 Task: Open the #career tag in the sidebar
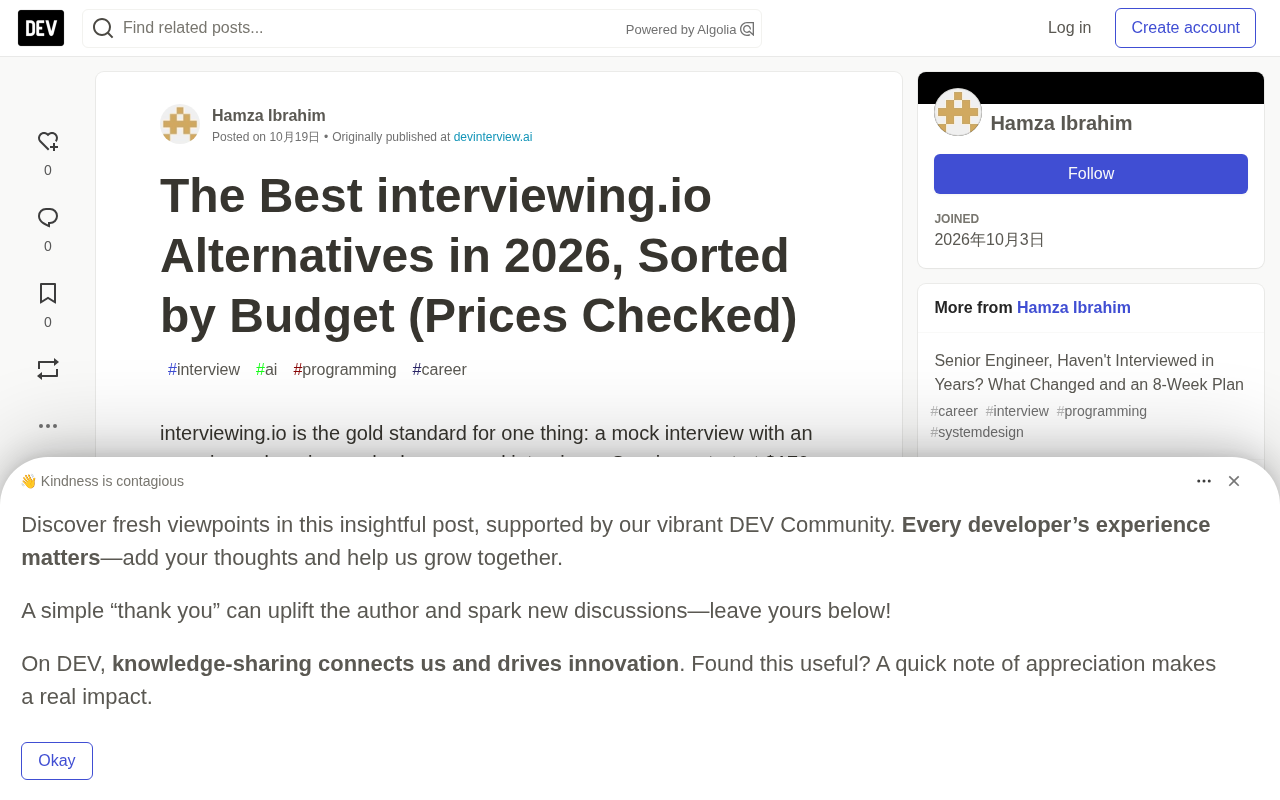click(x=954, y=411)
